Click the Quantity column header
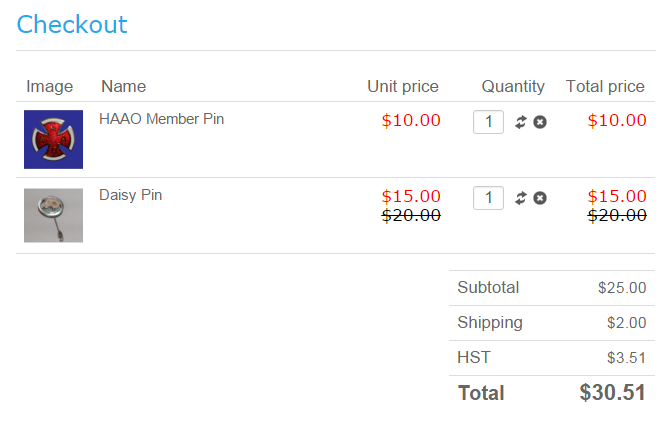This screenshot has width=669, height=421. click(x=513, y=87)
